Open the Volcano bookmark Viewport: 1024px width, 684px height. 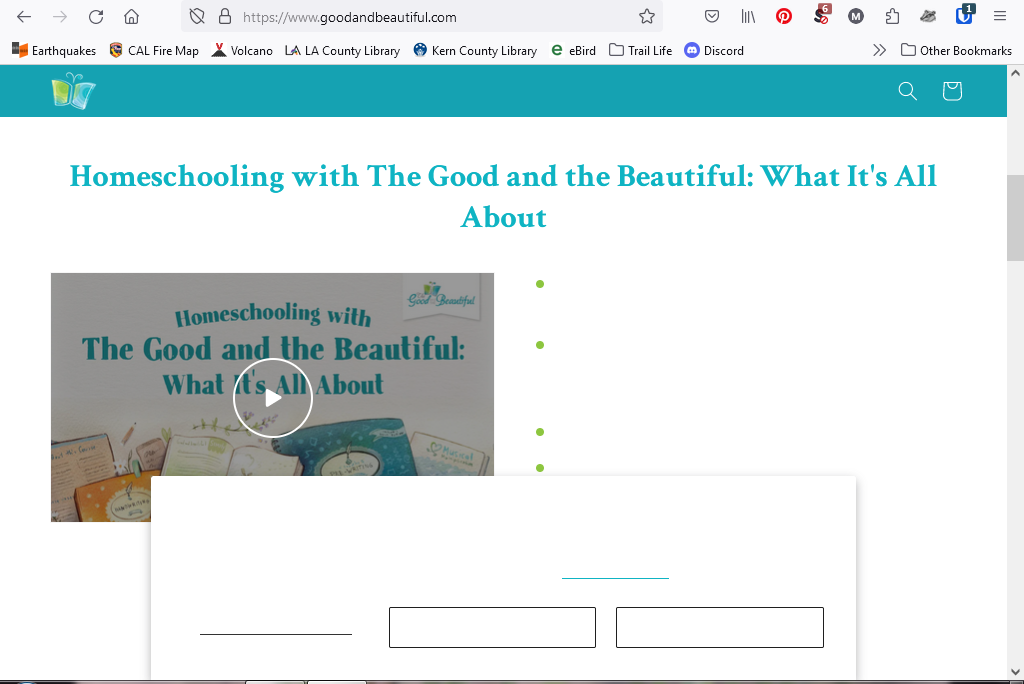pyautogui.click(x=242, y=50)
